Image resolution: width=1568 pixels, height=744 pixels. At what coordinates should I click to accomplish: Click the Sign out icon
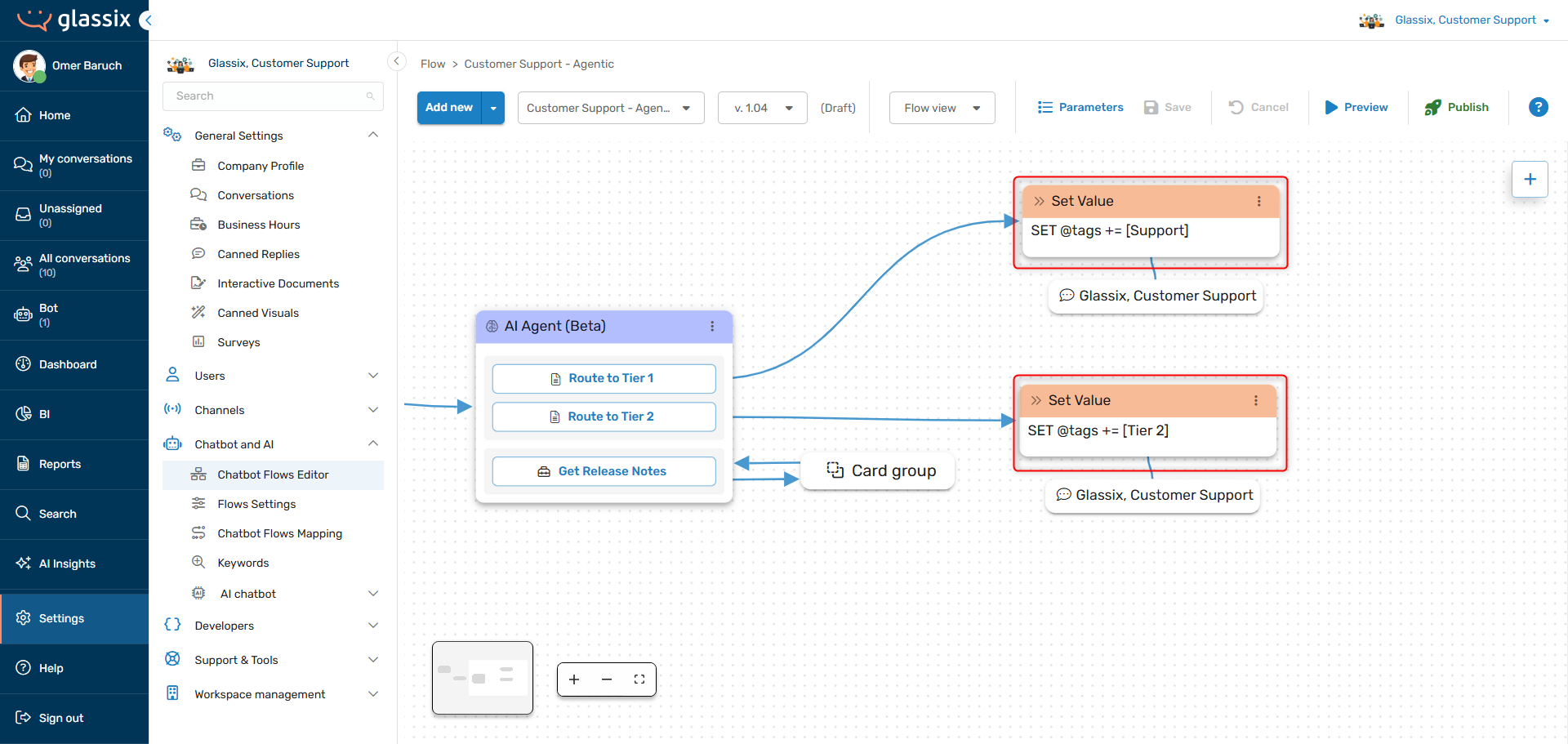24,718
